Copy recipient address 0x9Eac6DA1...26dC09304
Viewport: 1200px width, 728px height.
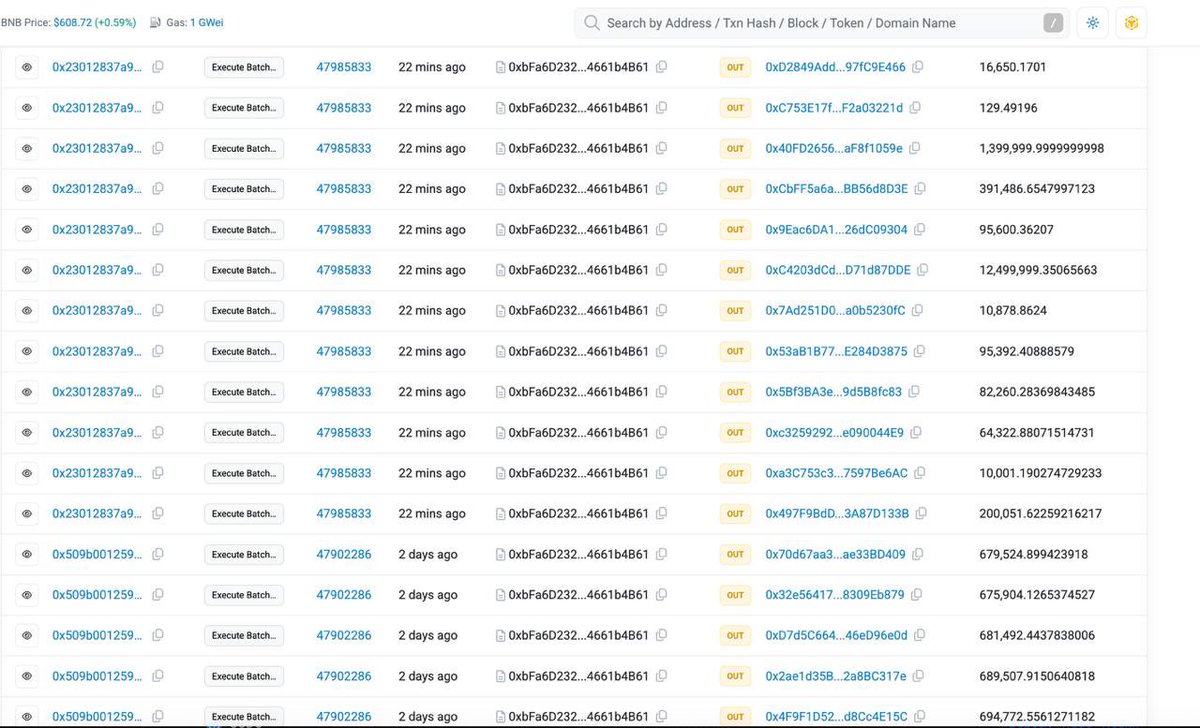[919, 230]
